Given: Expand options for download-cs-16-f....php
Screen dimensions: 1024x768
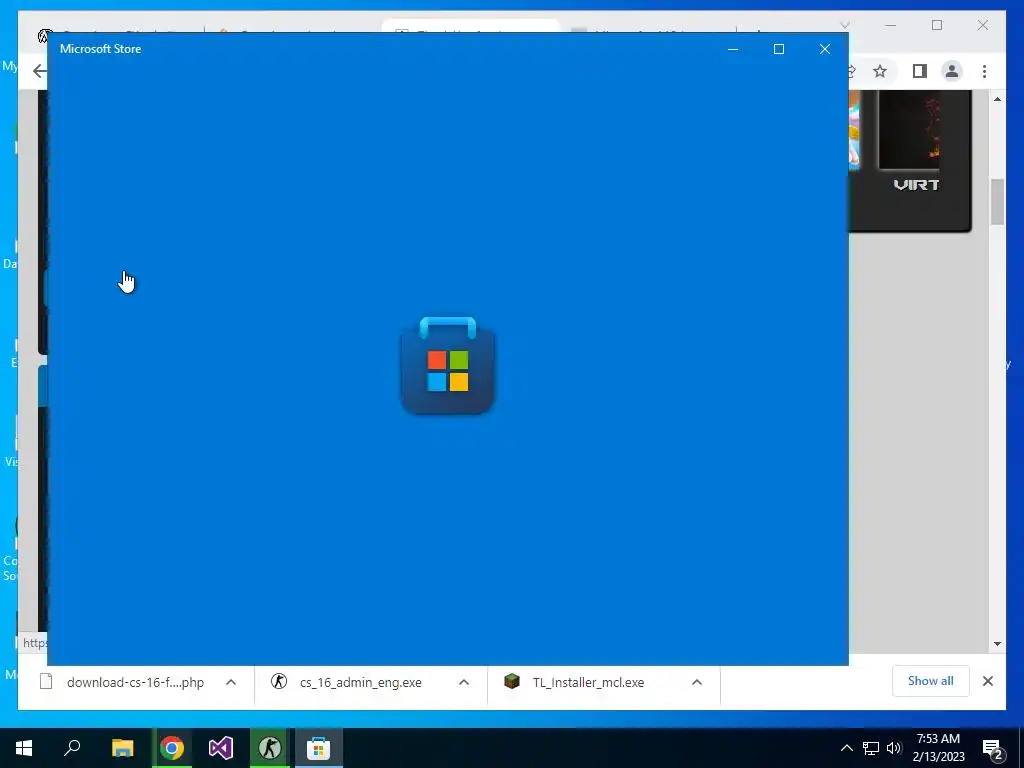Looking at the screenshot, I should (231, 682).
